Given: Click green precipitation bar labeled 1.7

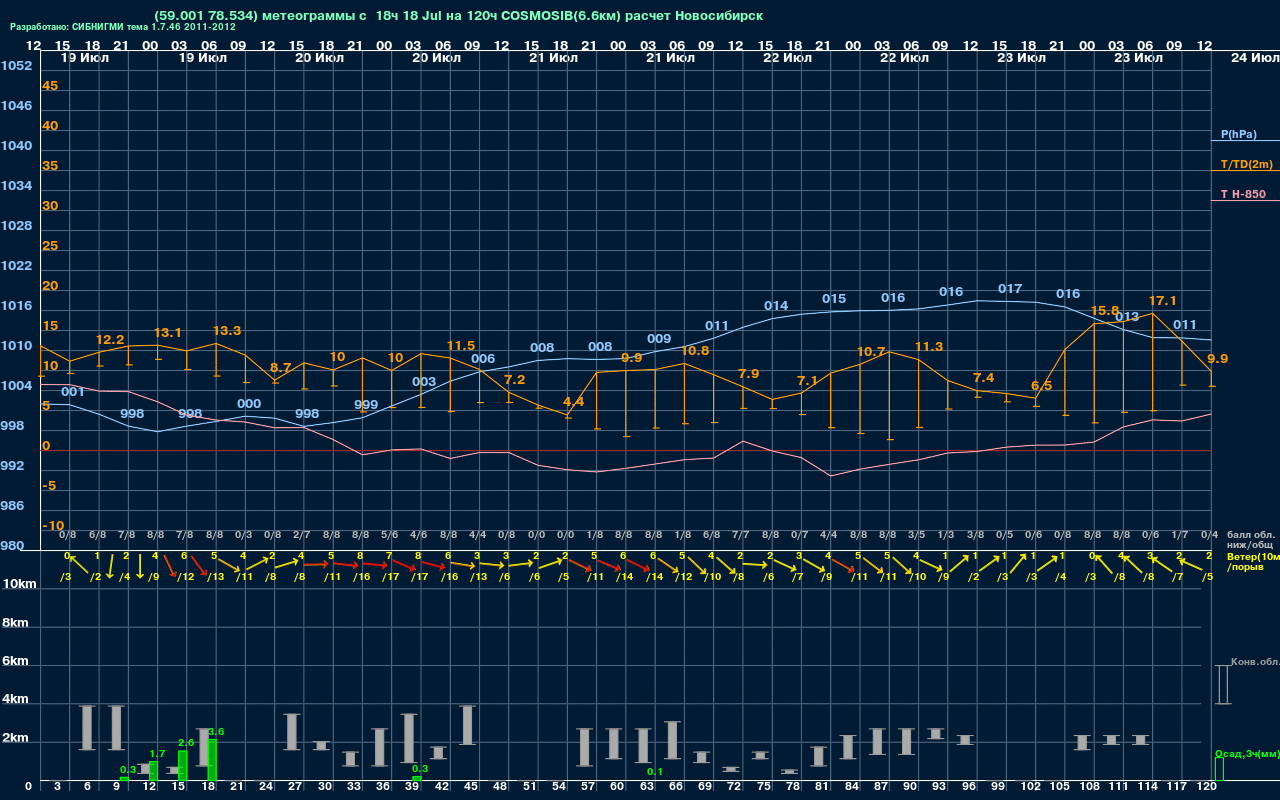Looking at the screenshot, I should click(x=153, y=771).
